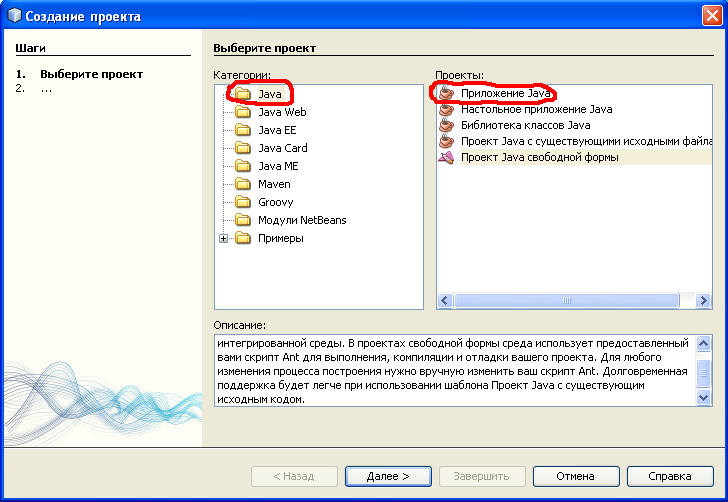The height and width of the screenshot is (502, 728).
Task: Click the Примеры folder icon
Action: 243,238
